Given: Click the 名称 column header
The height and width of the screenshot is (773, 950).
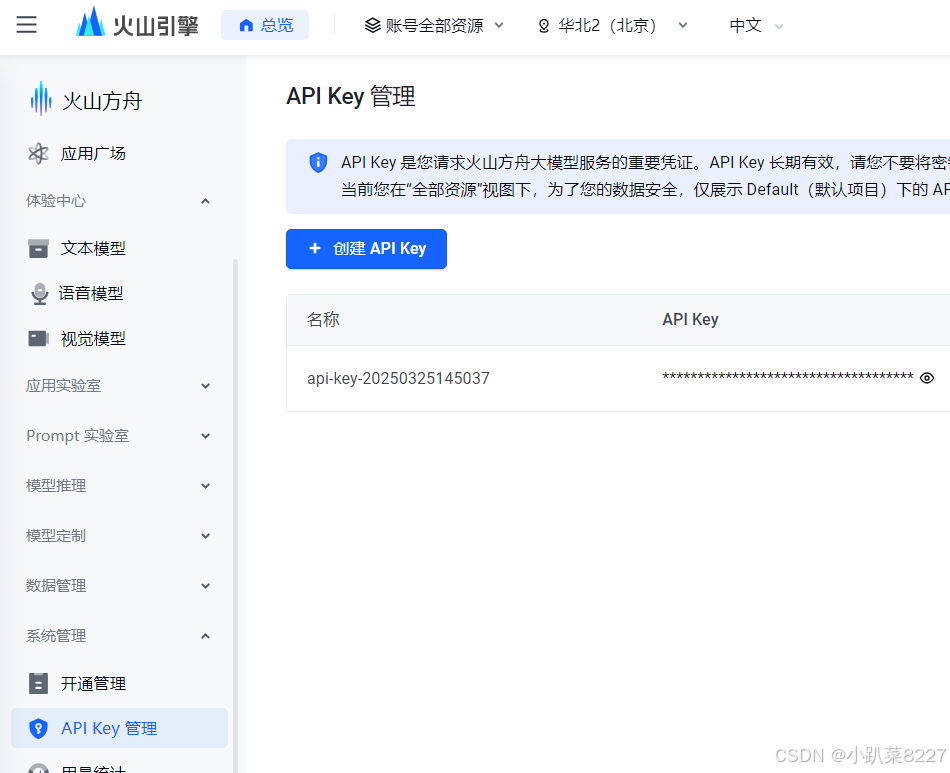Looking at the screenshot, I should click(323, 319).
